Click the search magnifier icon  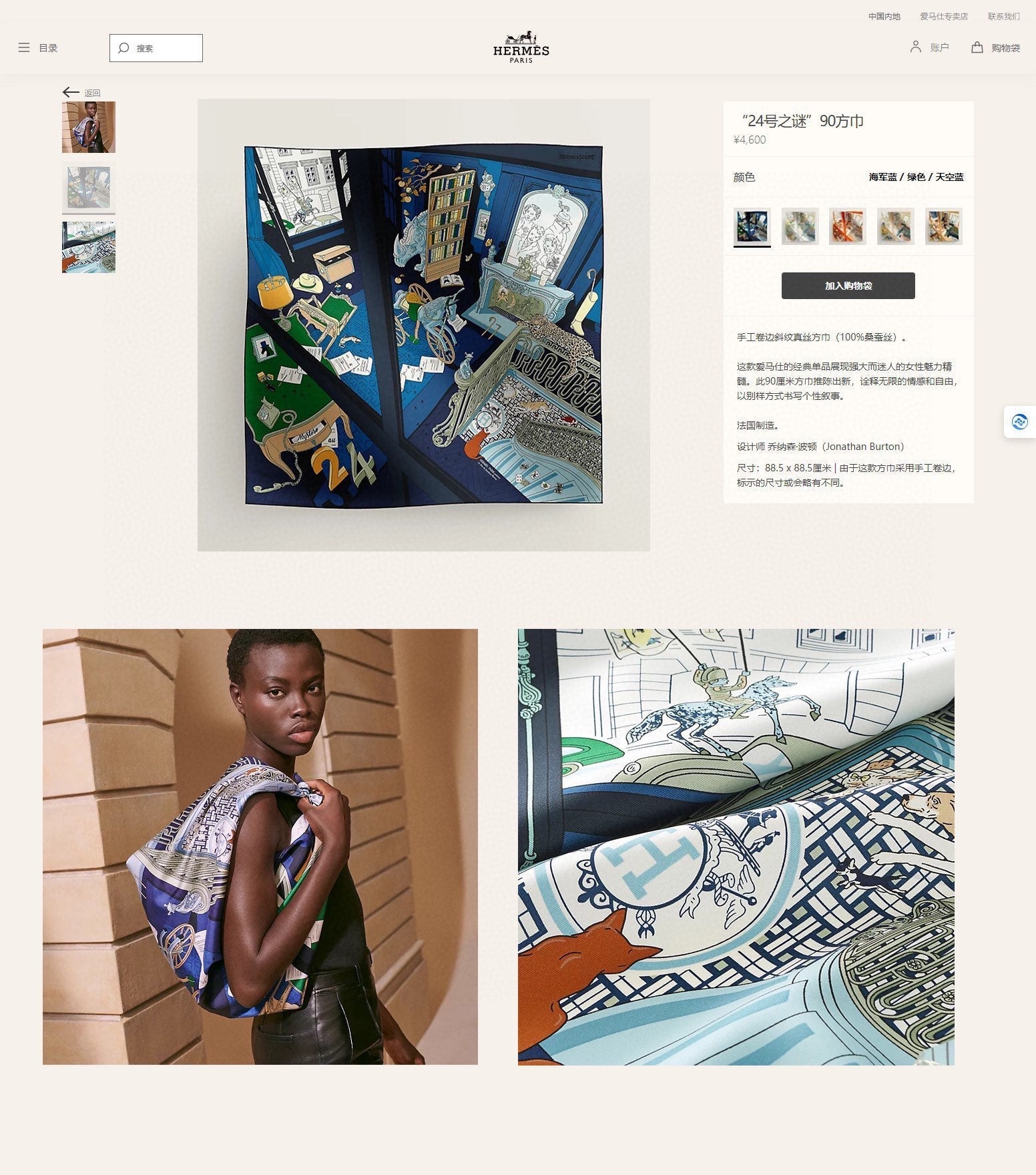point(123,48)
